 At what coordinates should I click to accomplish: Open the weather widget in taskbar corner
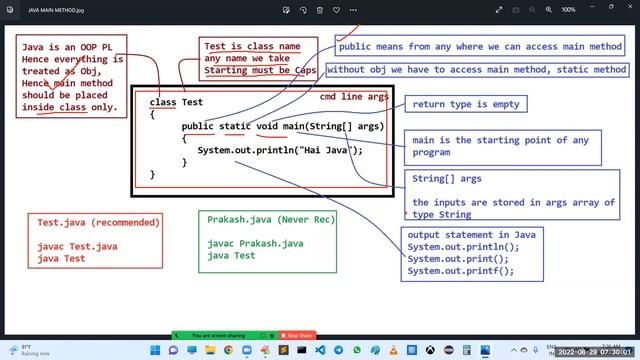[x=29, y=350]
